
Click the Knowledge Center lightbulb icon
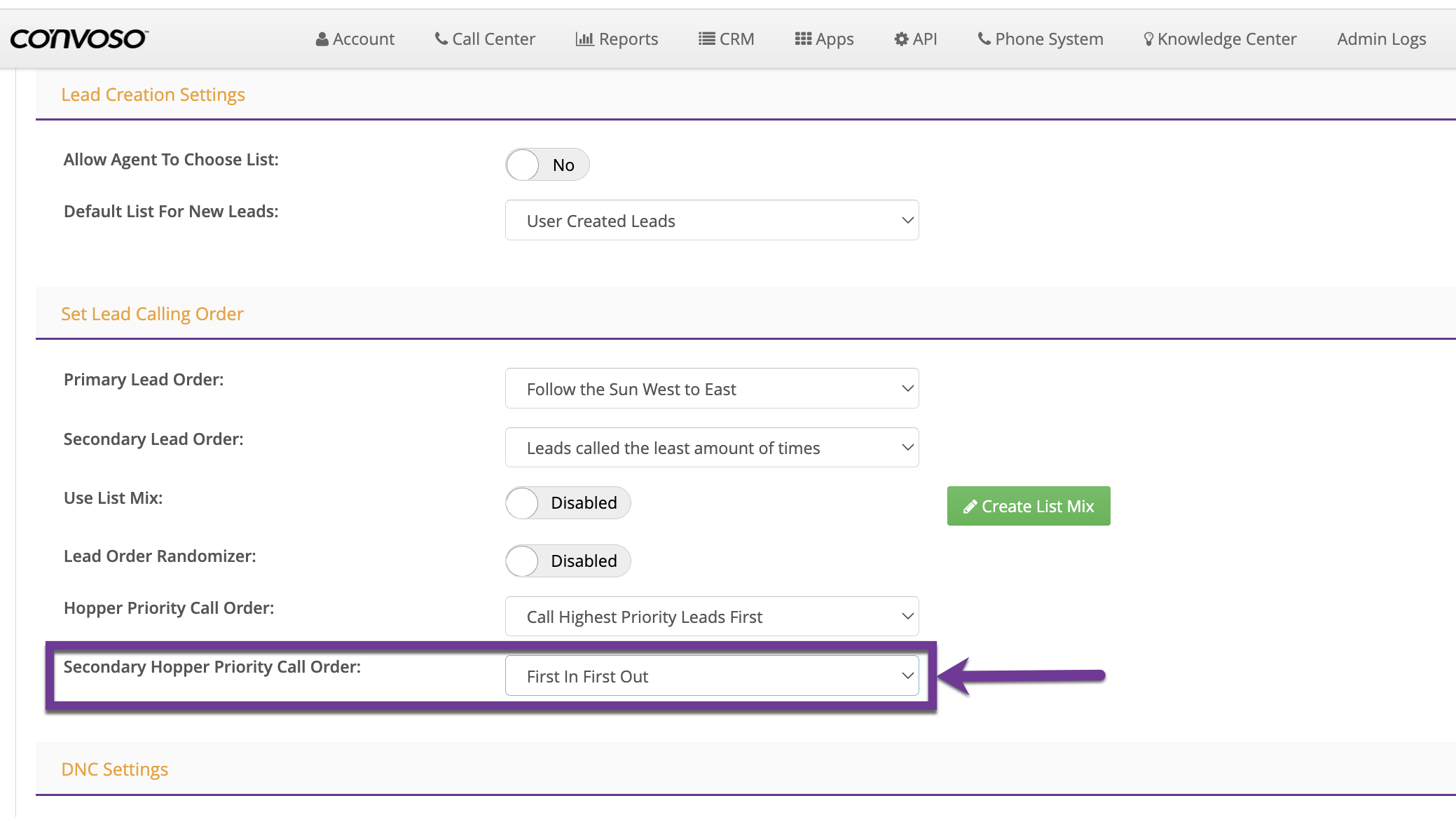pyautogui.click(x=1148, y=39)
